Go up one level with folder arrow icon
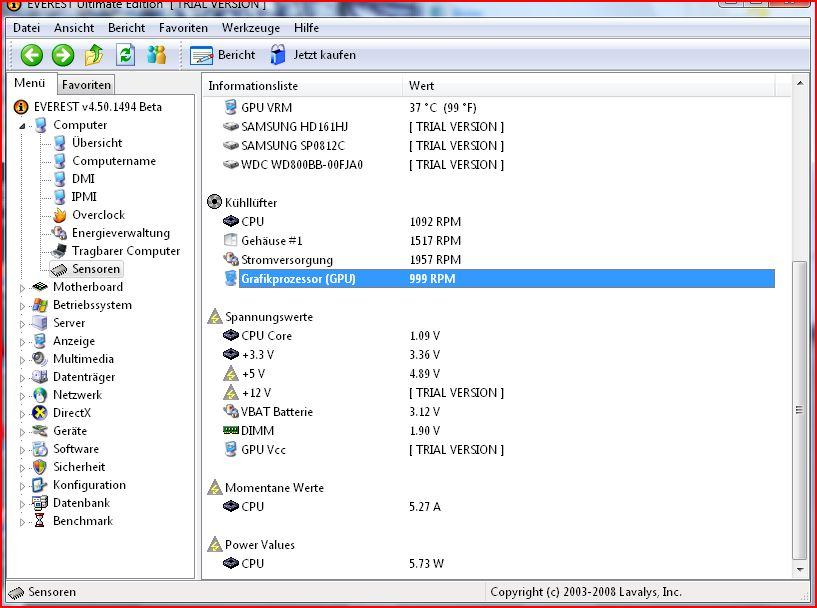The image size is (817, 608). click(x=94, y=55)
